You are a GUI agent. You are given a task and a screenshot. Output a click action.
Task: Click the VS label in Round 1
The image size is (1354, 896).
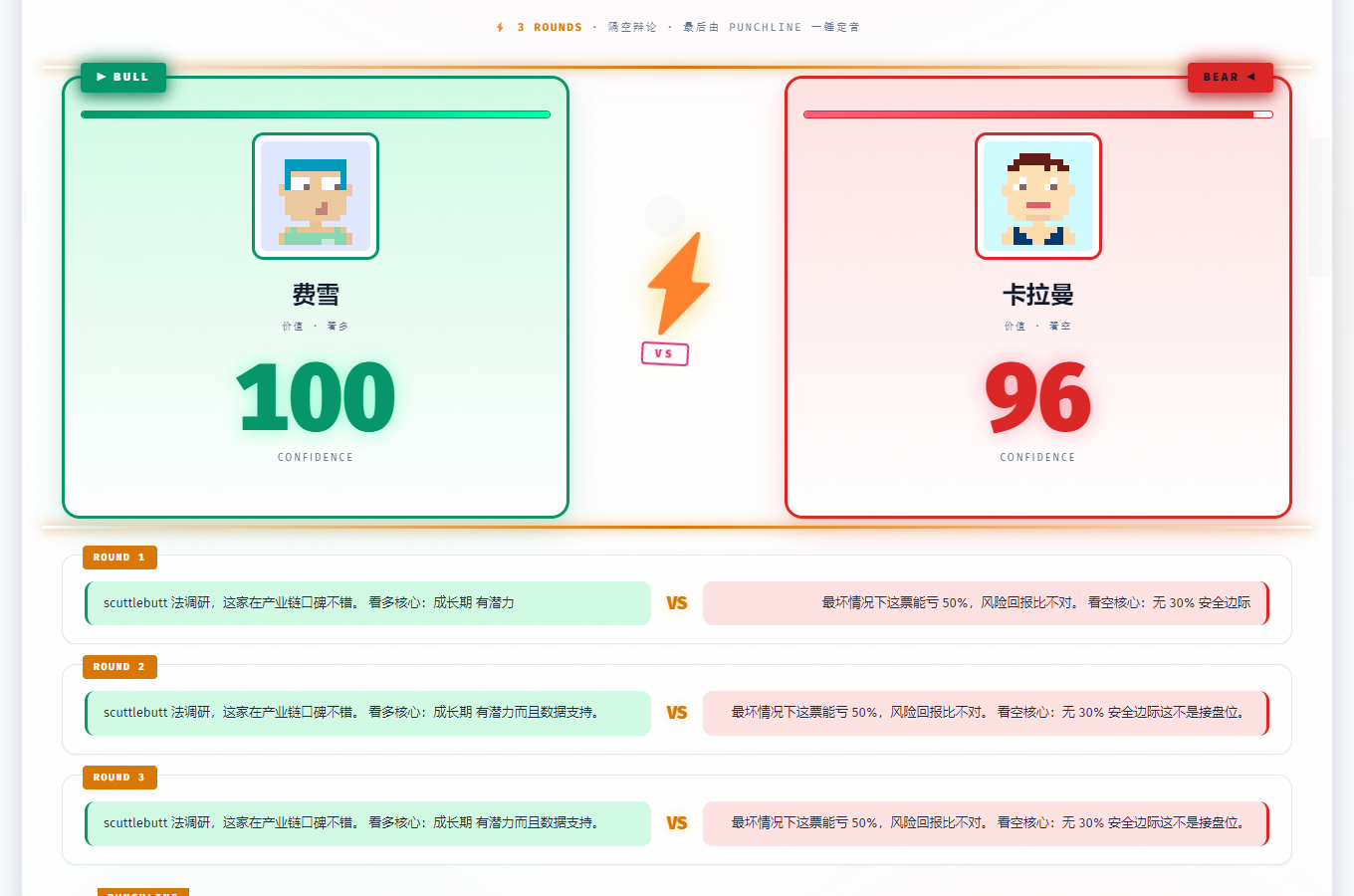tap(677, 603)
